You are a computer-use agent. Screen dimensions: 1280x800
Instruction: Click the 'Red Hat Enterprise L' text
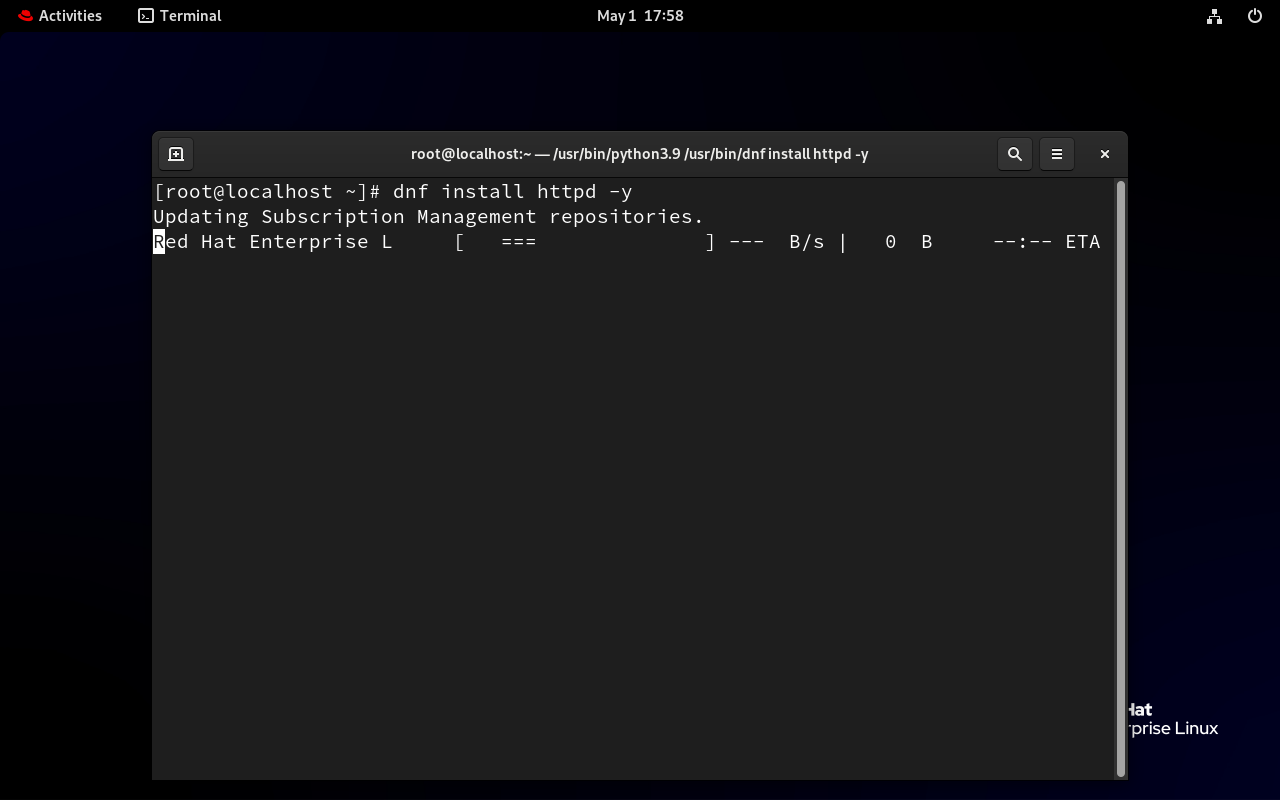pyautogui.click(x=273, y=242)
